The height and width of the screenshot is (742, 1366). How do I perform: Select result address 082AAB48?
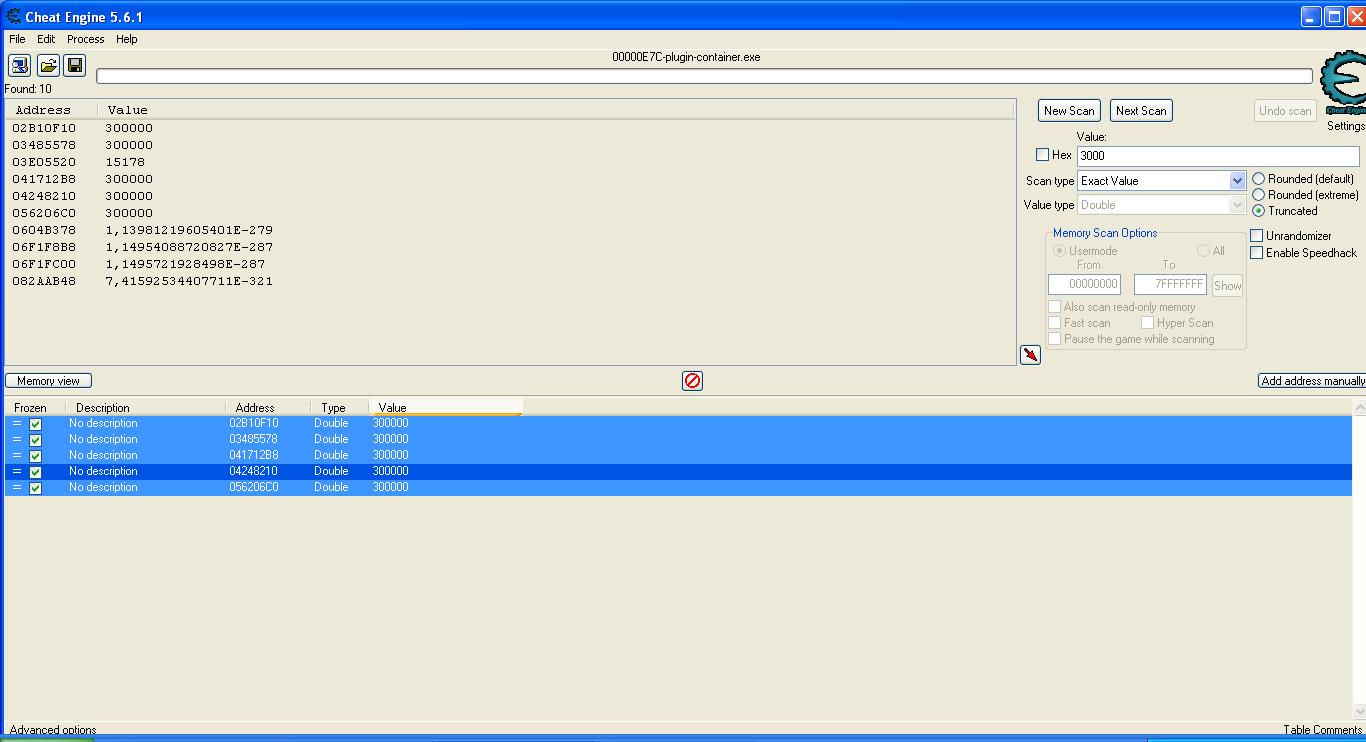point(44,281)
